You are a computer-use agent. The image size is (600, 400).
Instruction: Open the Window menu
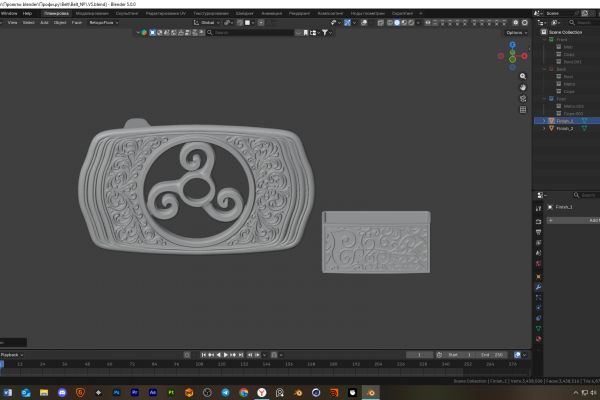9,13
